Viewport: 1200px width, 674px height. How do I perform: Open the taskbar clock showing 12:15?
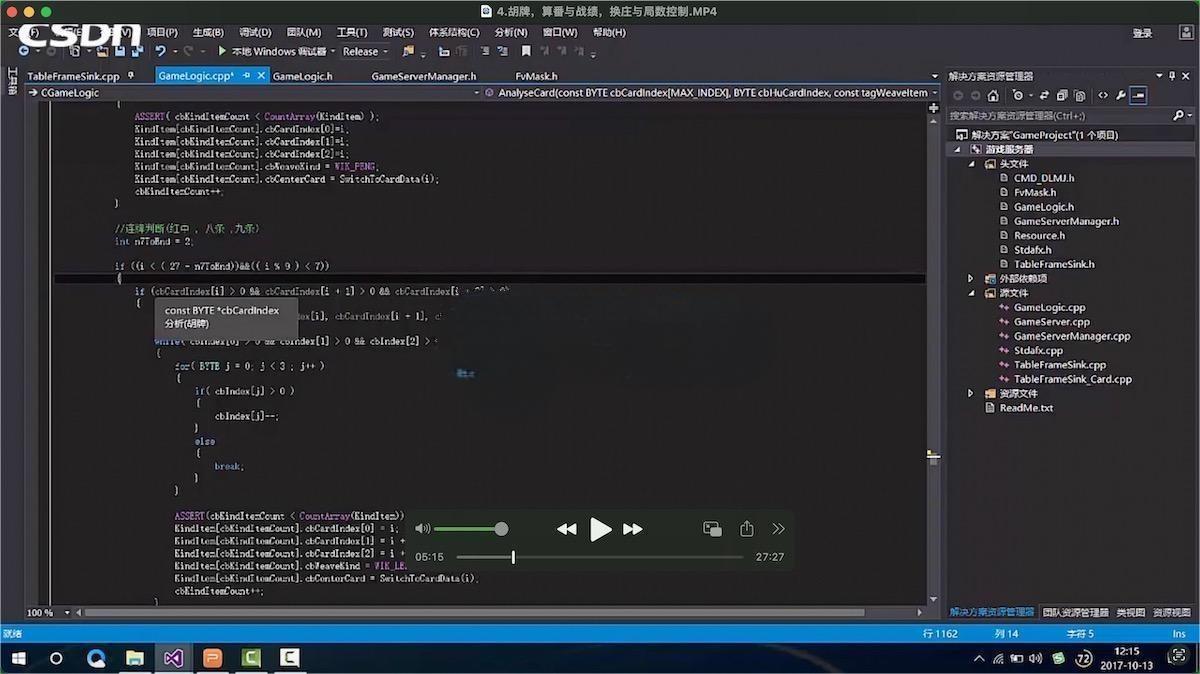coord(1127,658)
